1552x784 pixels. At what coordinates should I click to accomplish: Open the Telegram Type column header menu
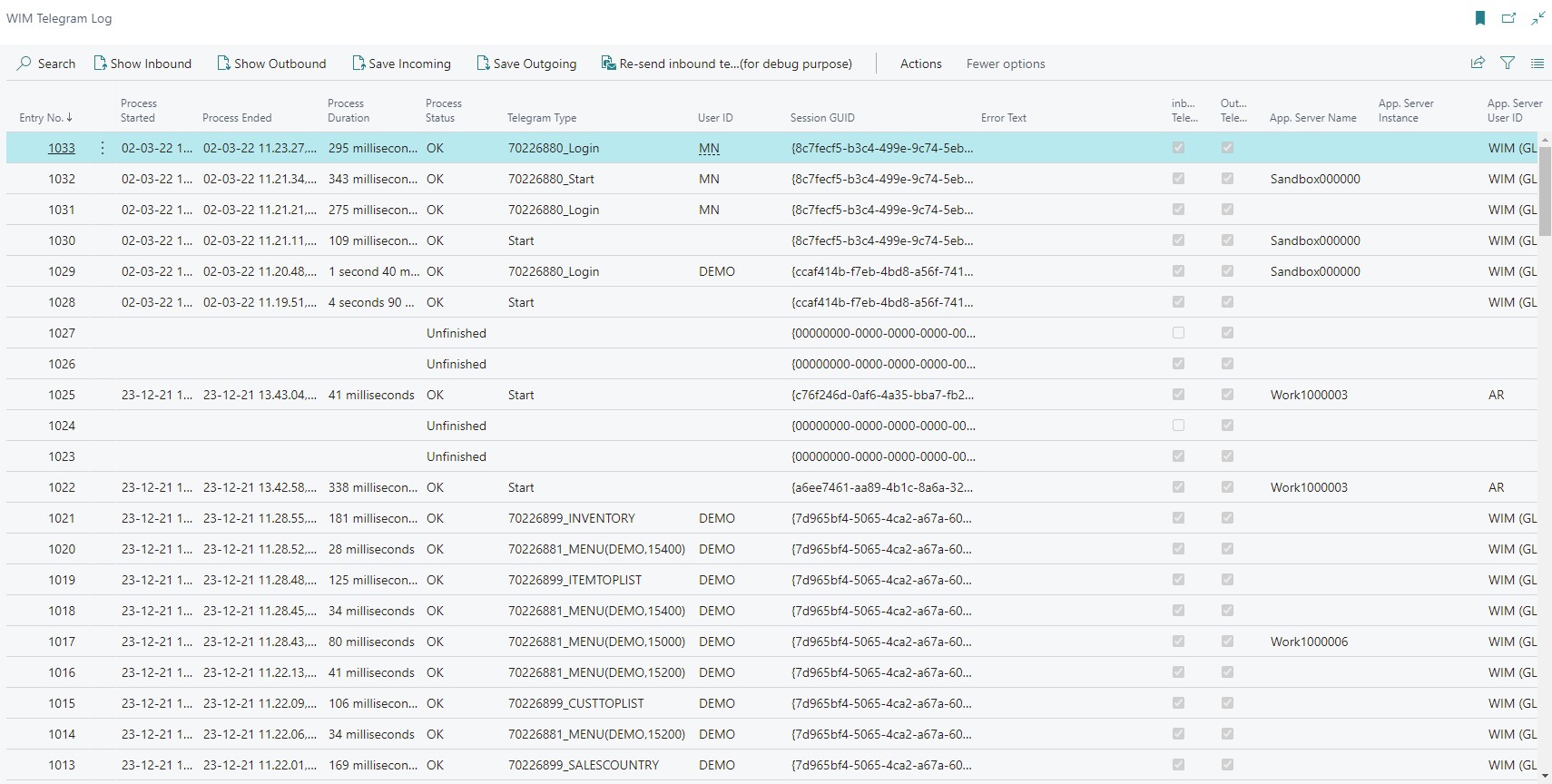542,118
